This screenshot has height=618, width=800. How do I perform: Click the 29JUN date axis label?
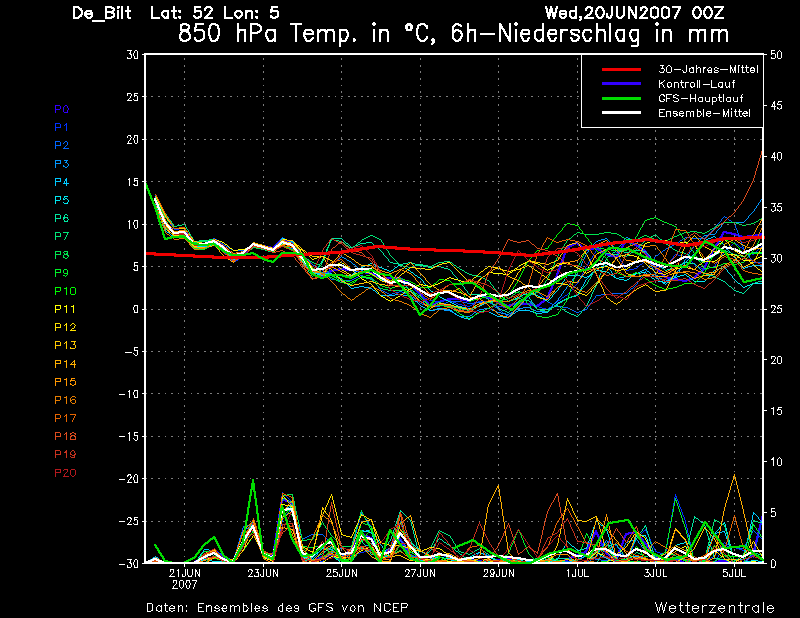pos(499,573)
